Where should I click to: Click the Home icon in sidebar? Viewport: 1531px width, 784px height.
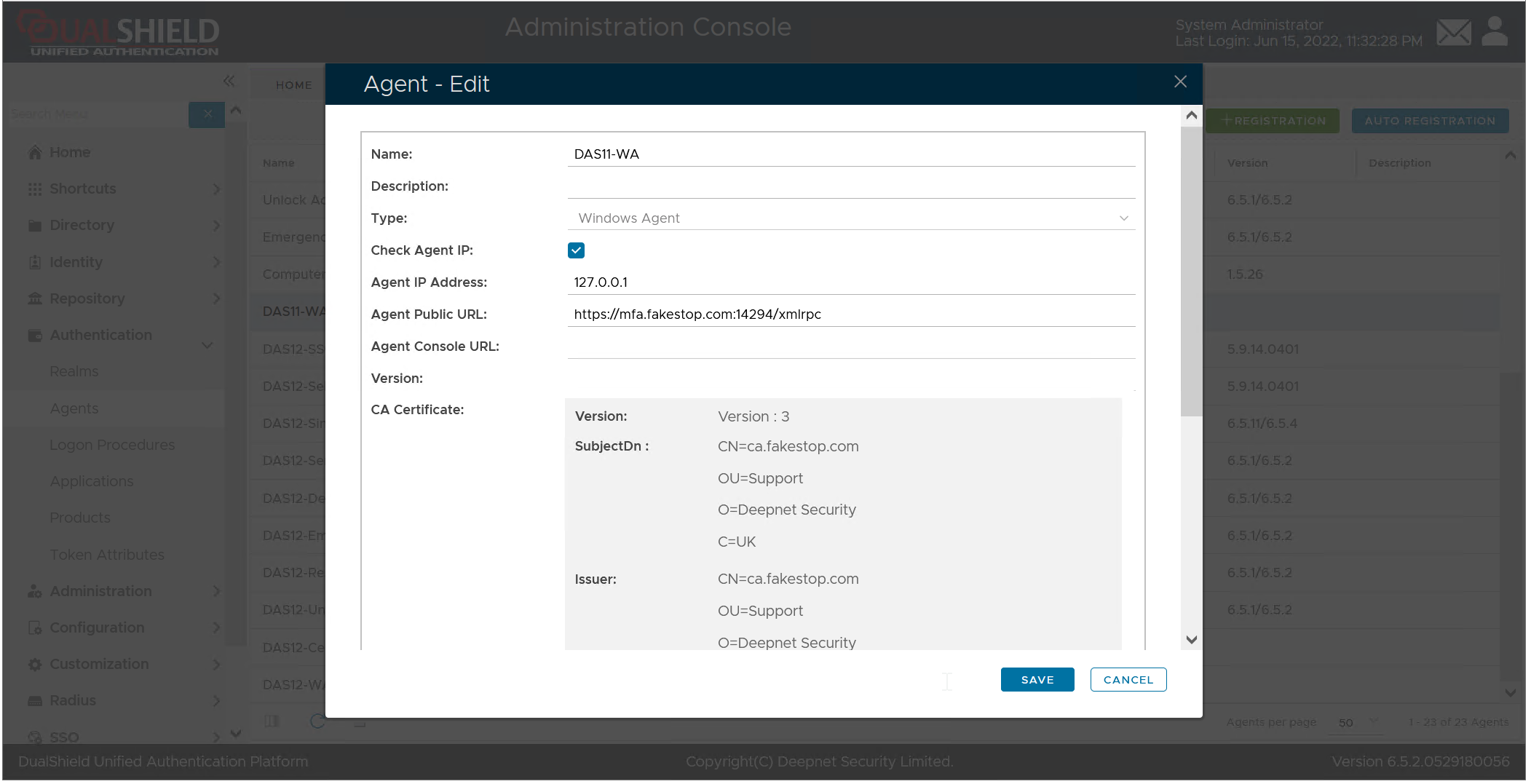[35, 152]
